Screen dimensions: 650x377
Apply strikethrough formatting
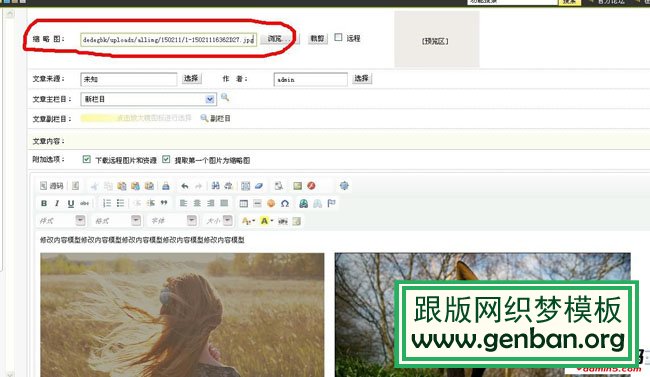(85, 203)
